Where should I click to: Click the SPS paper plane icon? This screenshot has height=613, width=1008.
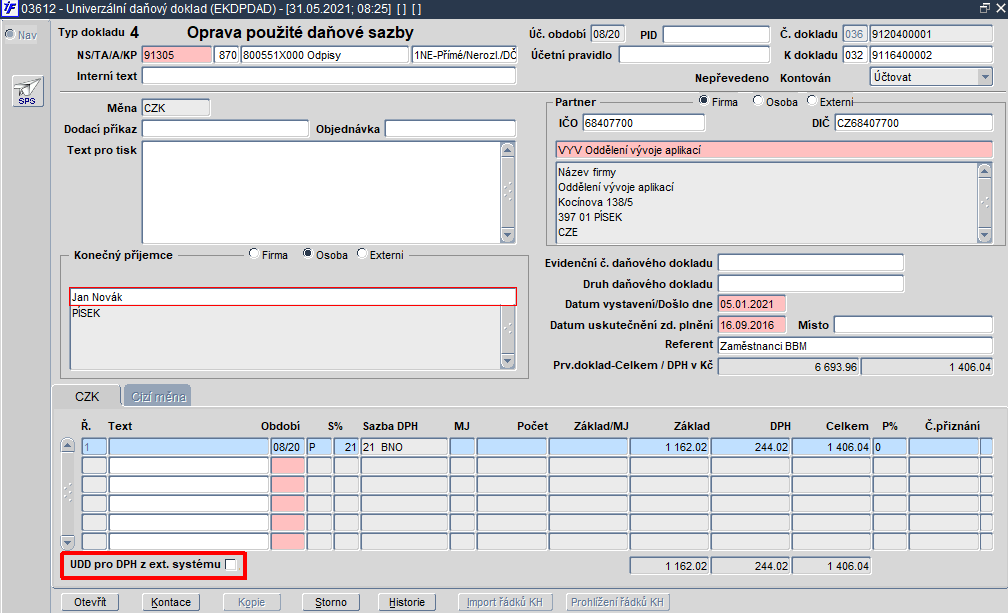(x=28, y=91)
